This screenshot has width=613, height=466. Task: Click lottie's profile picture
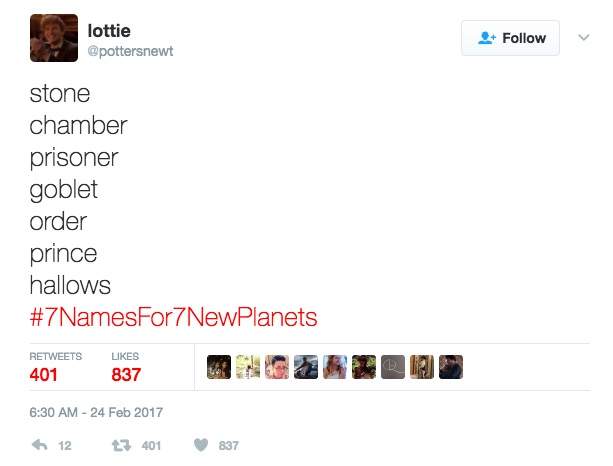[x=53, y=38]
